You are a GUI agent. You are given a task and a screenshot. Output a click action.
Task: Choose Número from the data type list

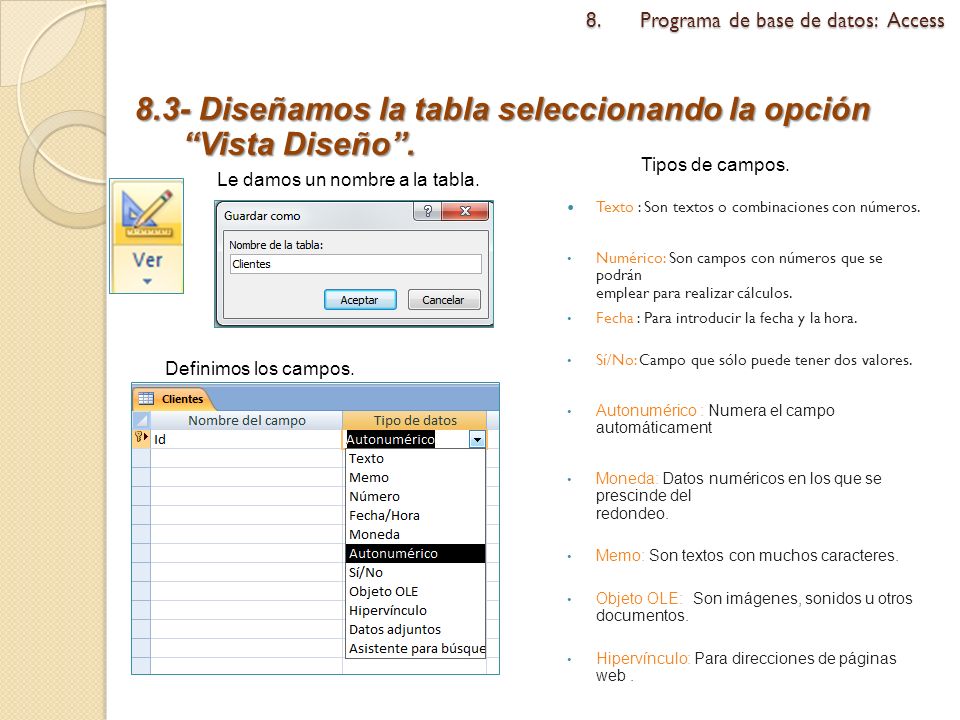click(415, 497)
